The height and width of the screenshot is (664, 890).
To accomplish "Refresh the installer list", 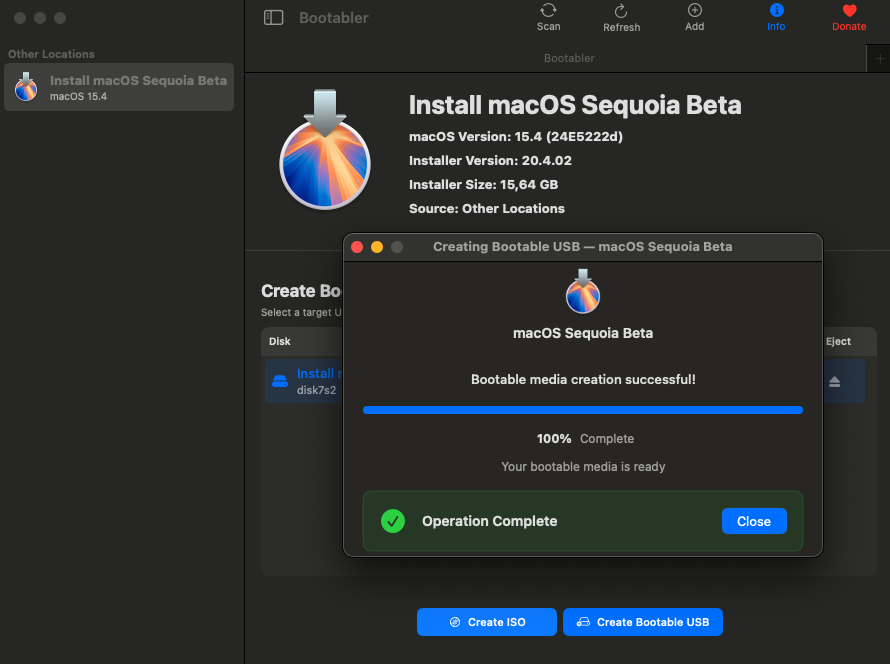I will [x=621, y=18].
